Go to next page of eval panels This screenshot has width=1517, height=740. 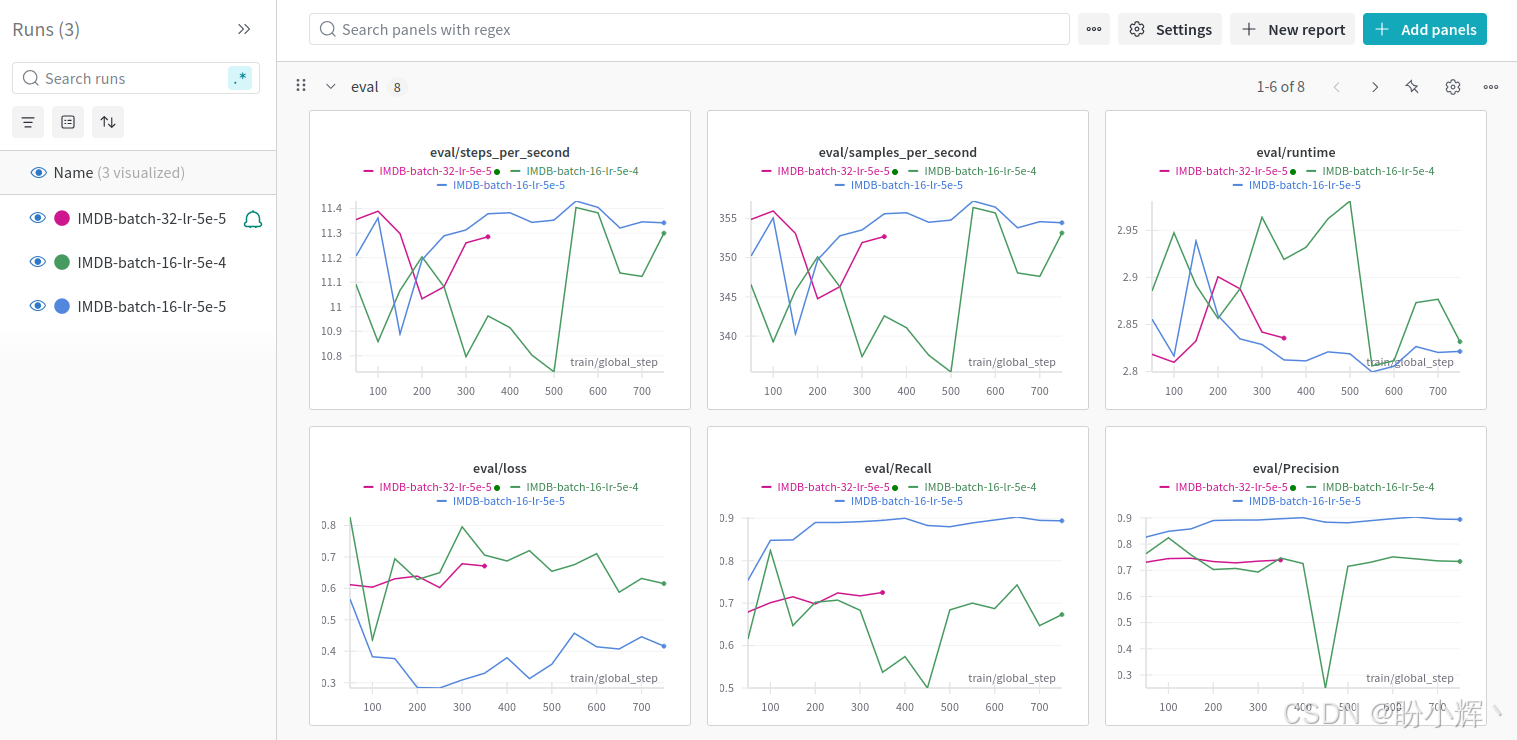[x=1375, y=87]
